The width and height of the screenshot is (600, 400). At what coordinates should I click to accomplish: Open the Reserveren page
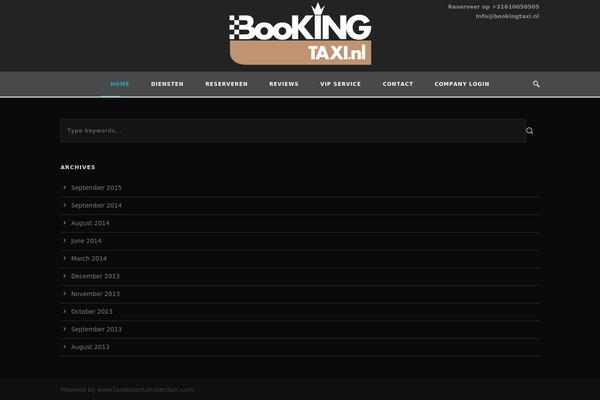click(x=227, y=84)
